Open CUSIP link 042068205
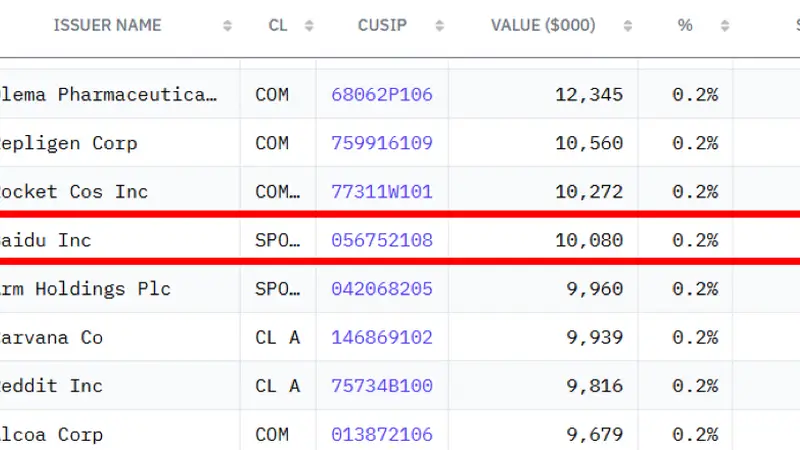800x450 pixels. point(382,289)
